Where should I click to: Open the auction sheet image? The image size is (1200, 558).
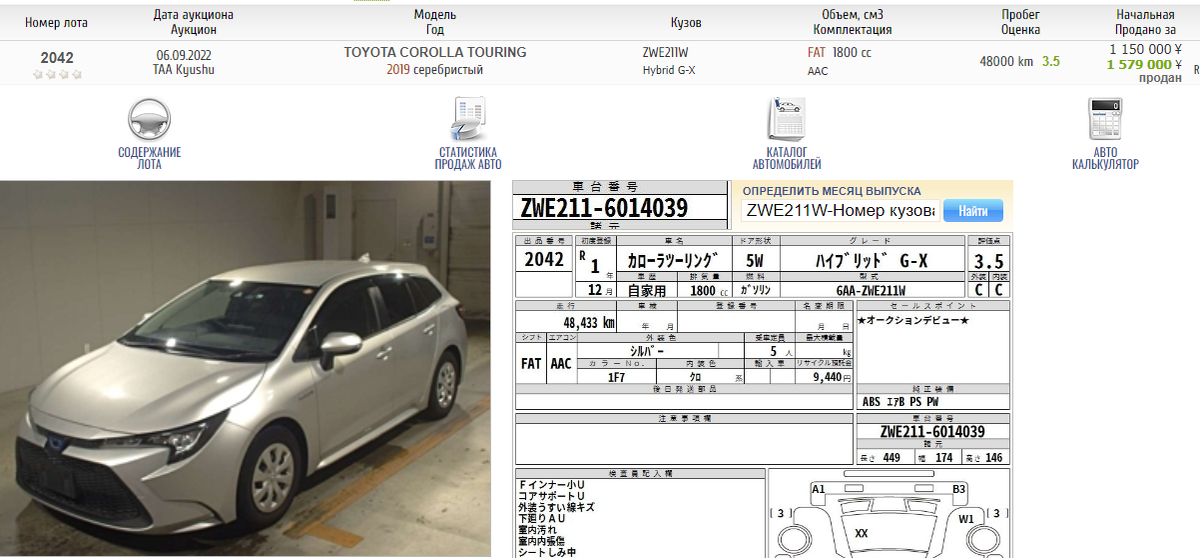[x=762, y=368]
